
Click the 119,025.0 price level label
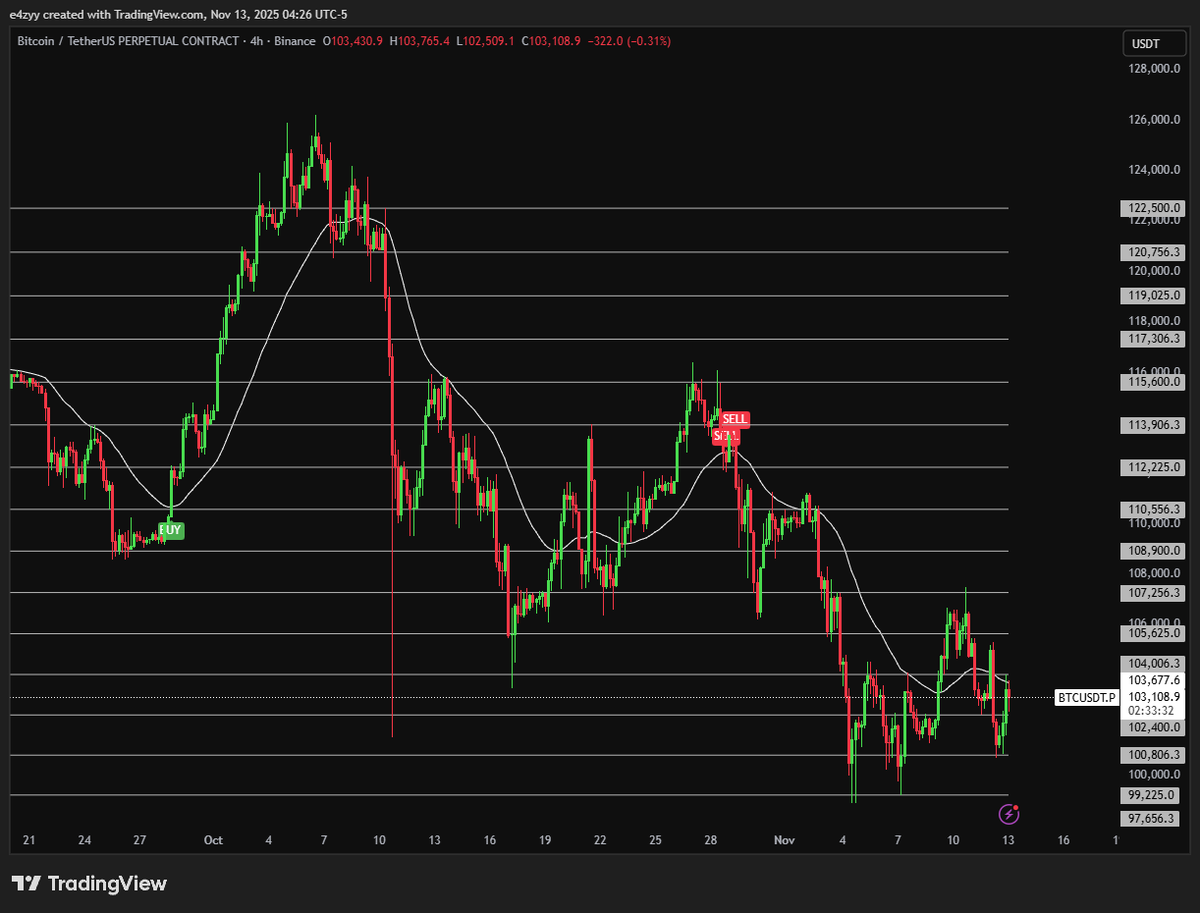1153,296
